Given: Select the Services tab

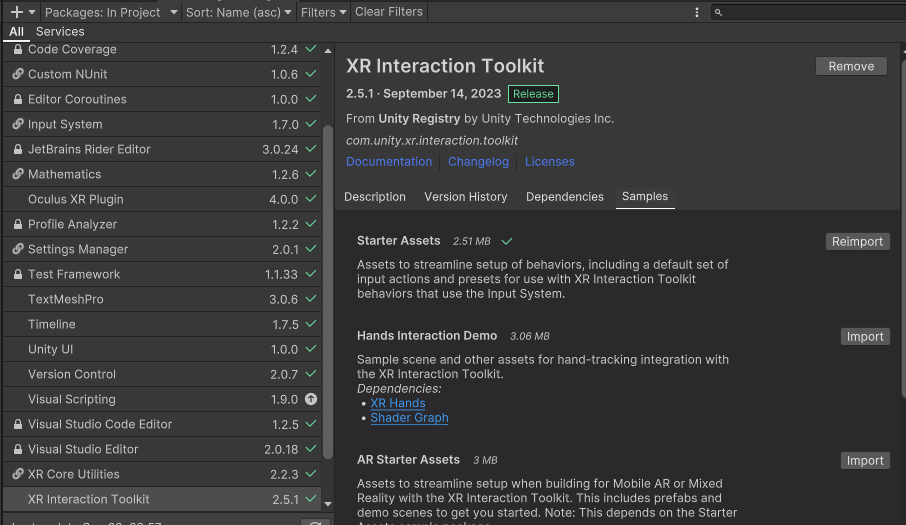Looking at the screenshot, I should coord(60,32).
